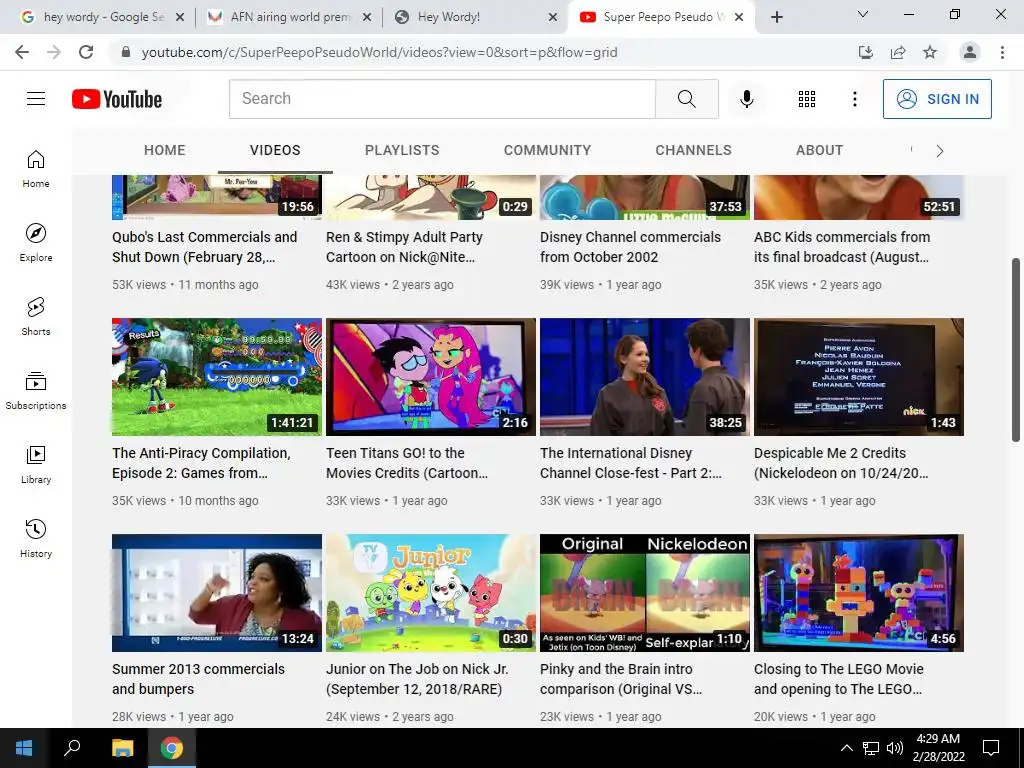This screenshot has width=1024, height=768.
Task: Click the browser address bar URL
Action: [x=379, y=52]
